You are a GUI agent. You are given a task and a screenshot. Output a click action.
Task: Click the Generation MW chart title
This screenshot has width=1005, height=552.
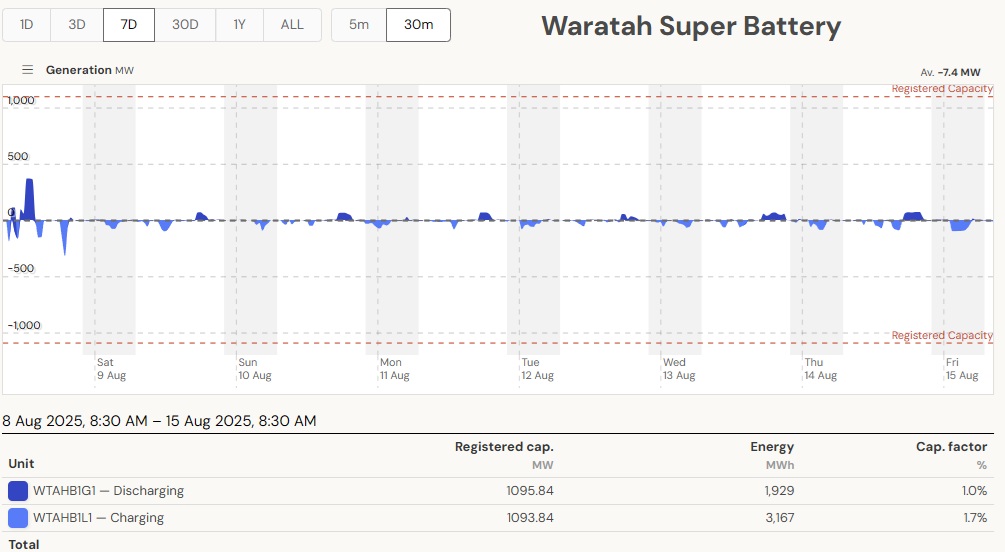(x=89, y=70)
